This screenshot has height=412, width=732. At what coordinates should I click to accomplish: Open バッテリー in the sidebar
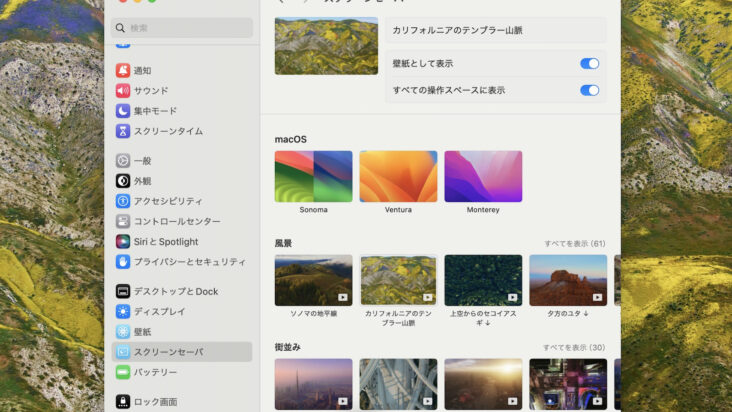coord(182,372)
